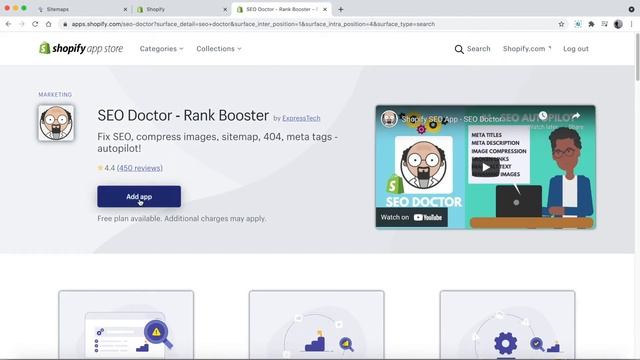Open the warning magnifier feature thumbnail

coord(126,325)
